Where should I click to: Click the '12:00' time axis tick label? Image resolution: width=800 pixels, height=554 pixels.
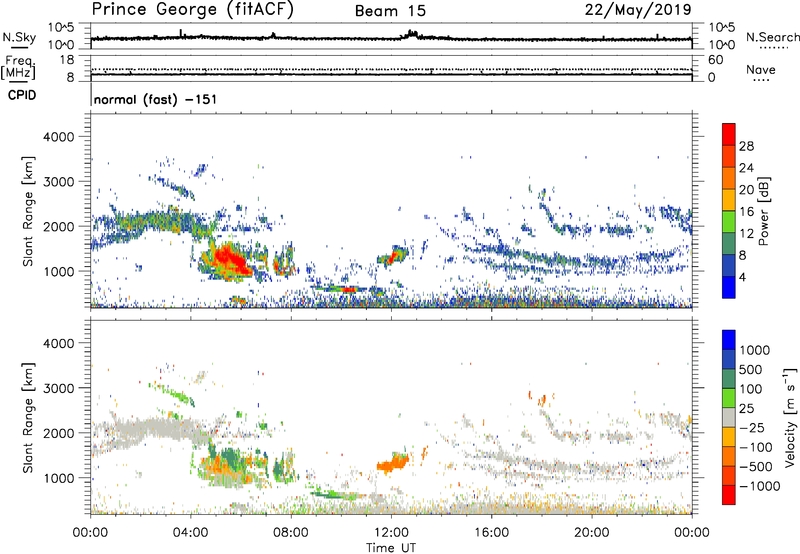tap(391, 533)
